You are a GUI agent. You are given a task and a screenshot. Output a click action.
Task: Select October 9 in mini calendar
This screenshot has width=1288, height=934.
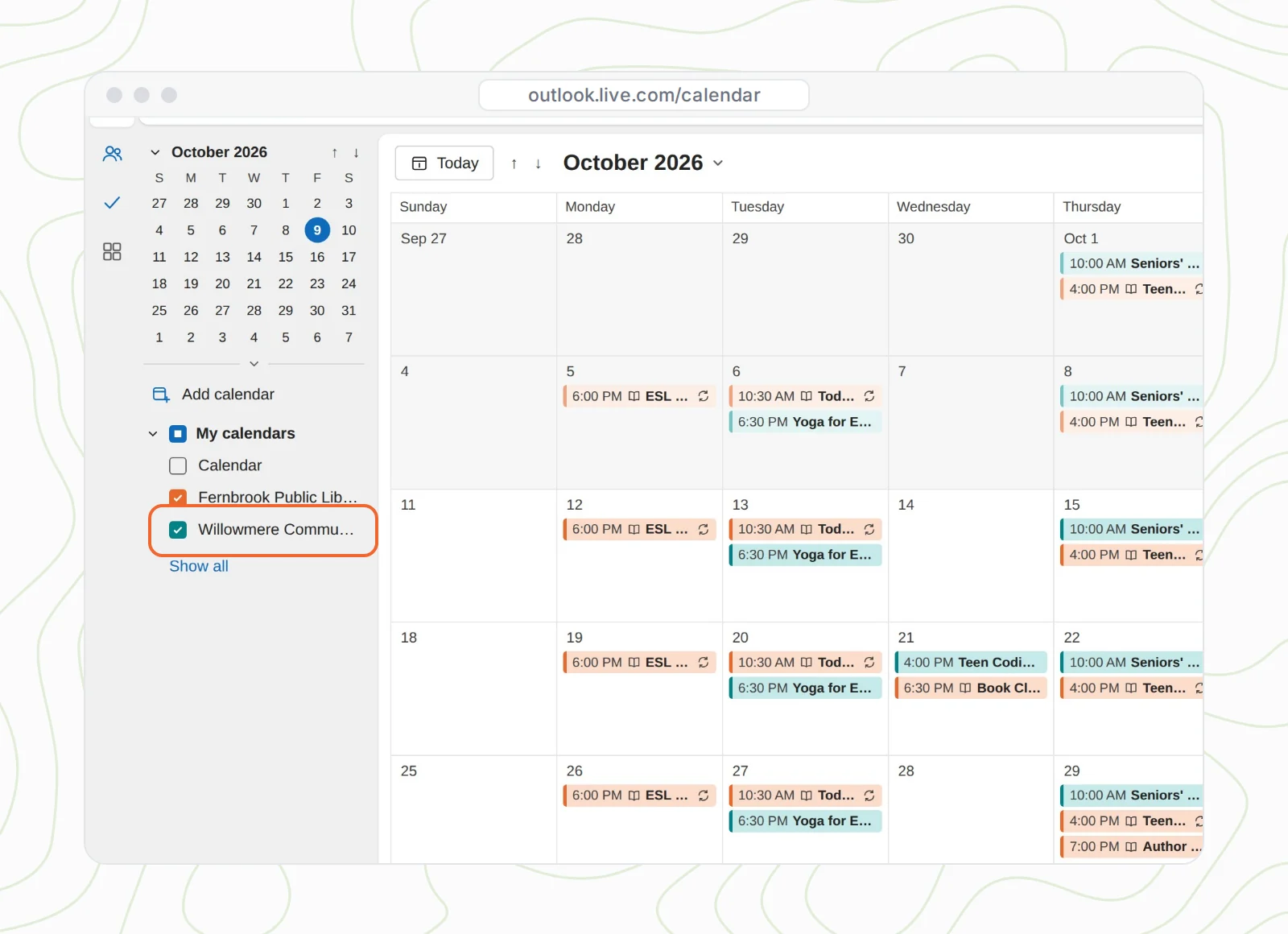pos(317,230)
